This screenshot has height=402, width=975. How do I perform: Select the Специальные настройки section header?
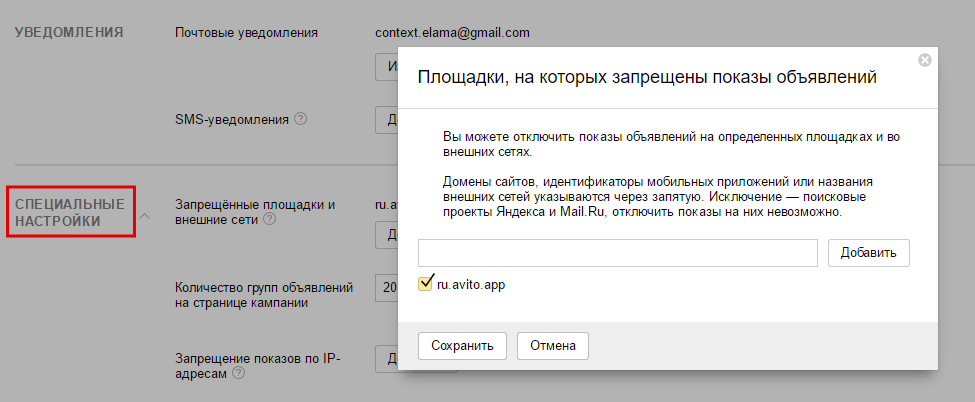[70, 212]
